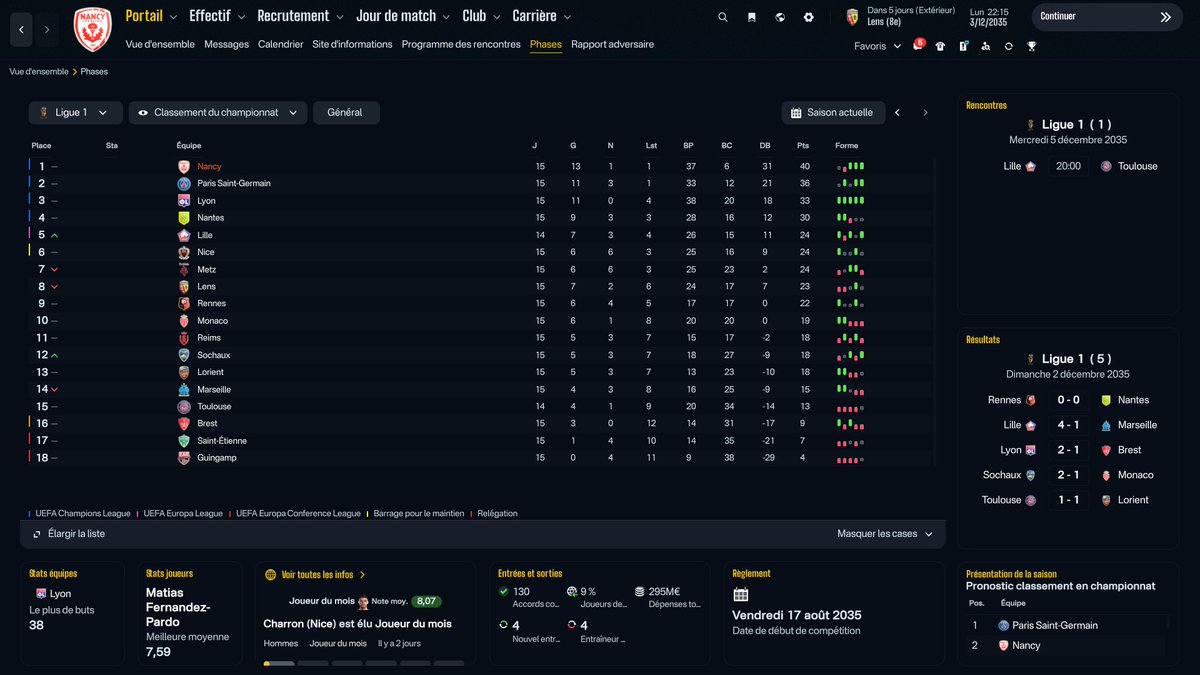Viewport: 1200px width, 675px height.
Task: Select the Phases tab
Action: [546, 44]
